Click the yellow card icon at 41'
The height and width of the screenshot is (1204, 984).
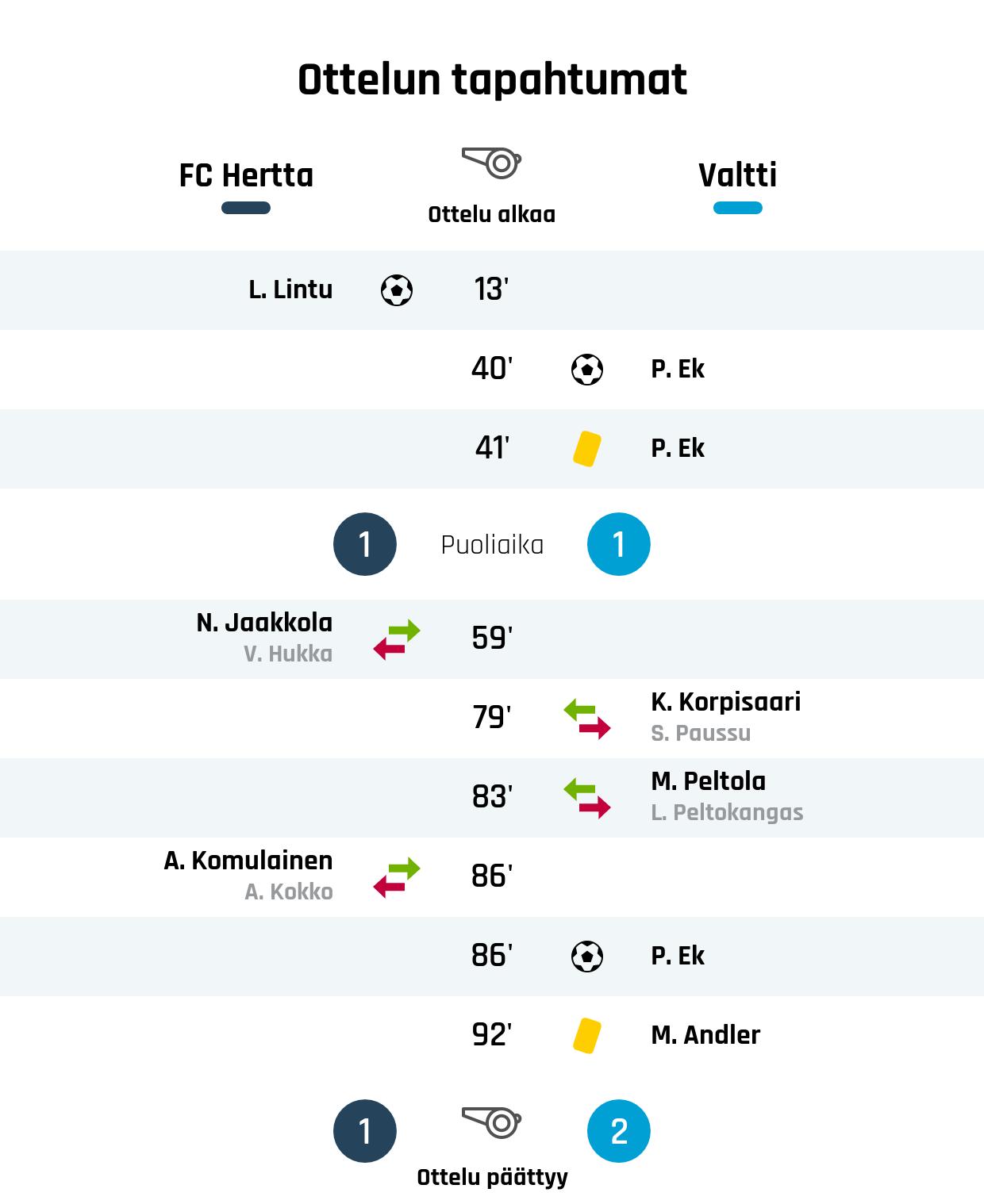pos(586,449)
